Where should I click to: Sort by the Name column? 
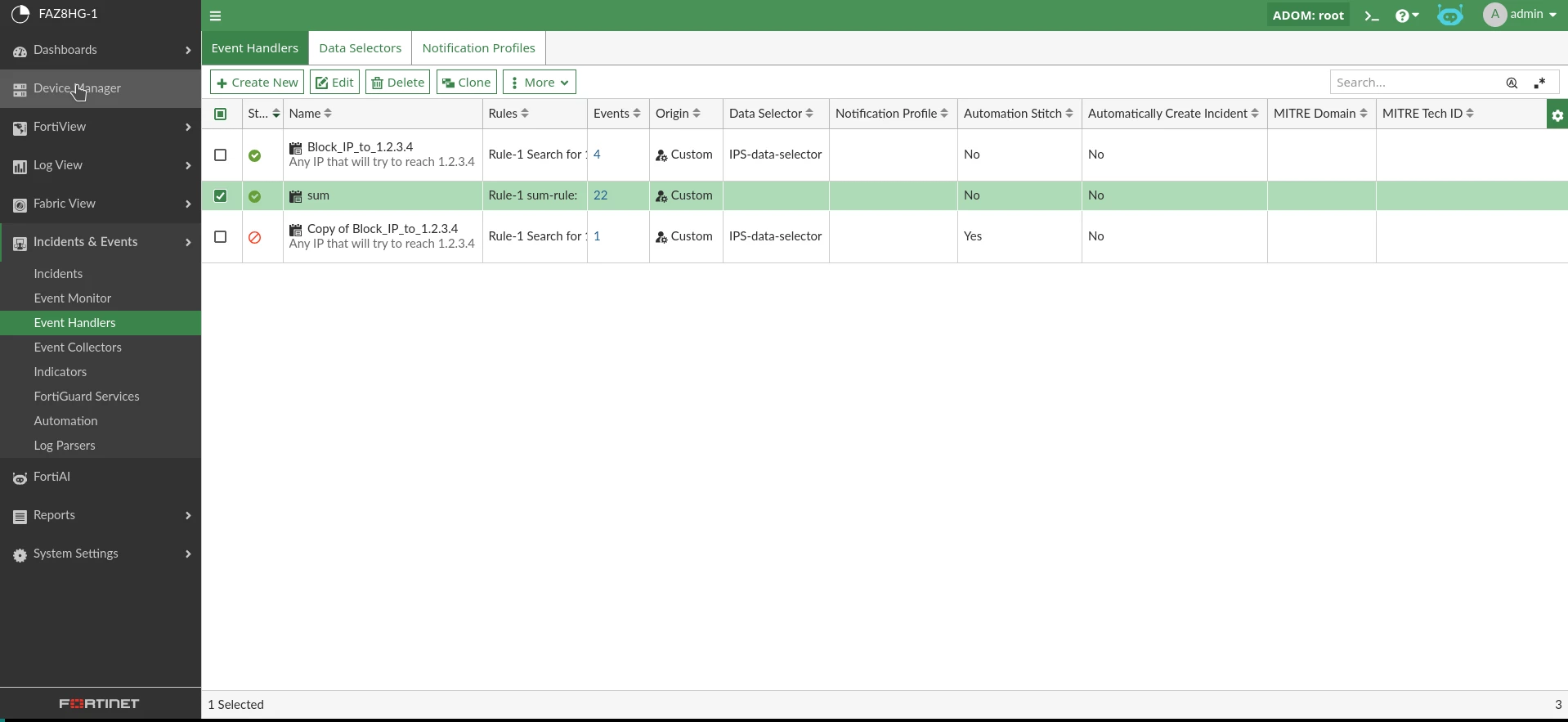click(310, 114)
